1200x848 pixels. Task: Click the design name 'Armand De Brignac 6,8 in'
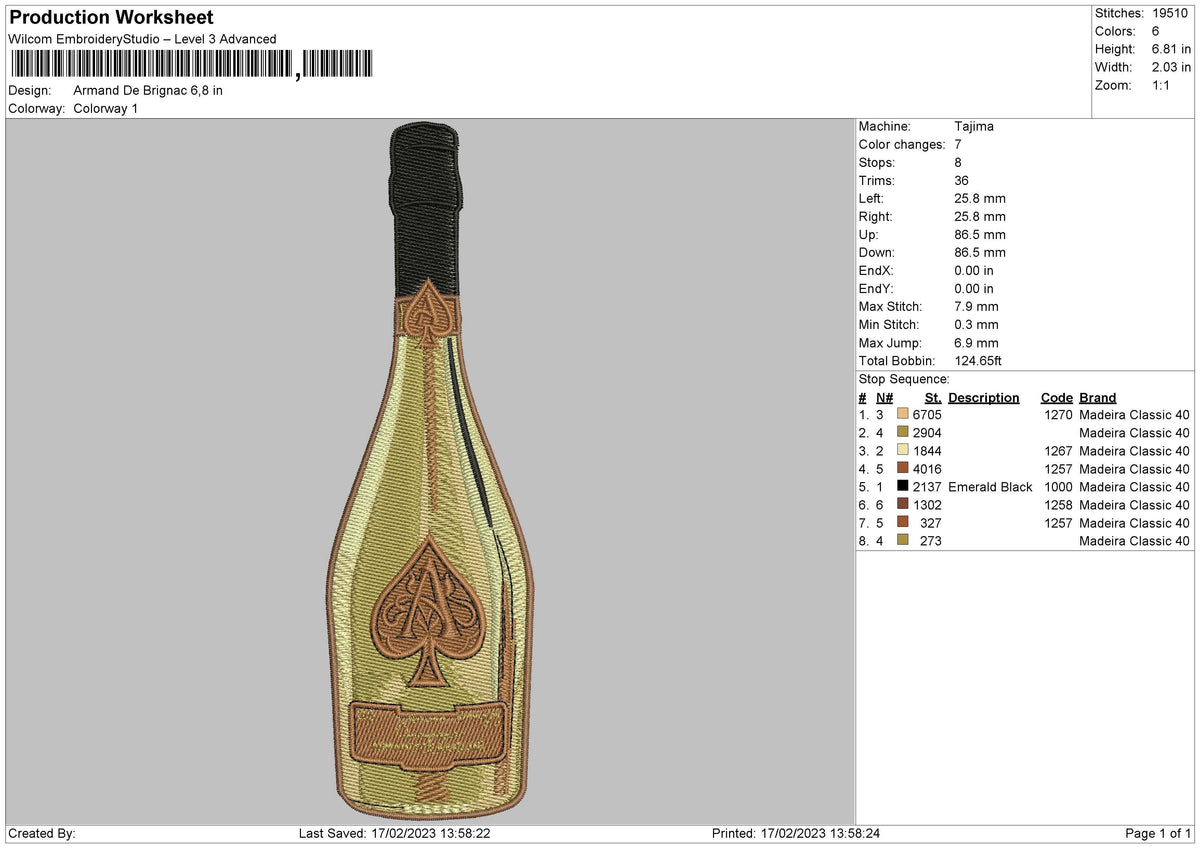coord(148,91)
